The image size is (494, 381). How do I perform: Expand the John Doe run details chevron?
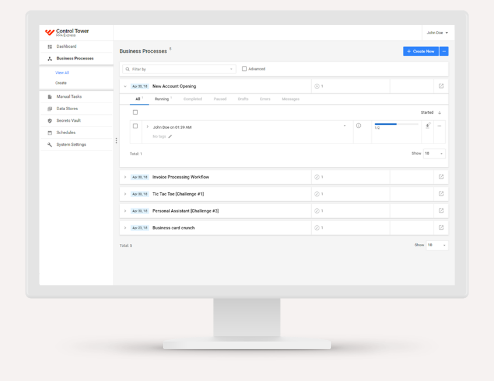pos(147,127)
